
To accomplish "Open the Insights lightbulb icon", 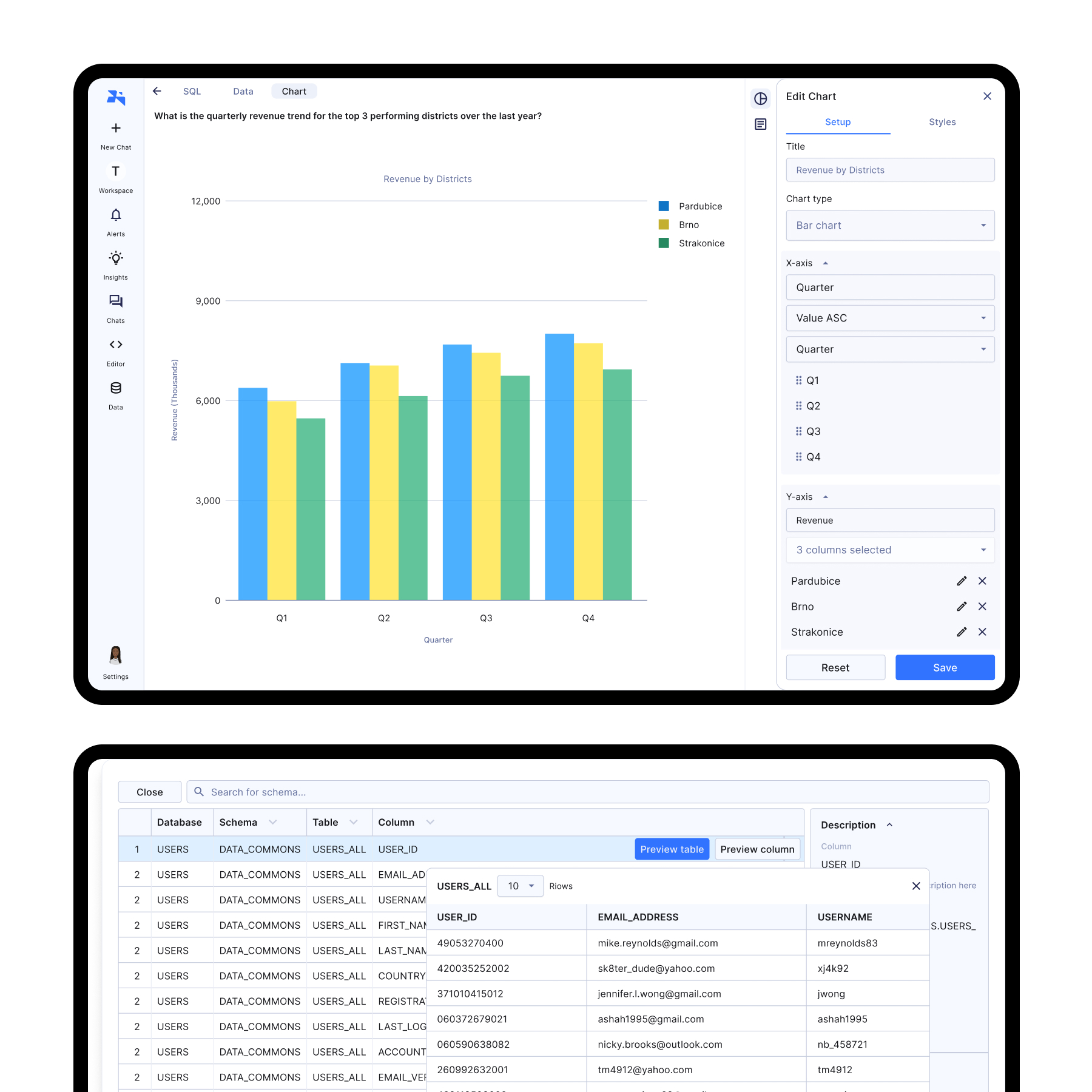I will [116, 258].
